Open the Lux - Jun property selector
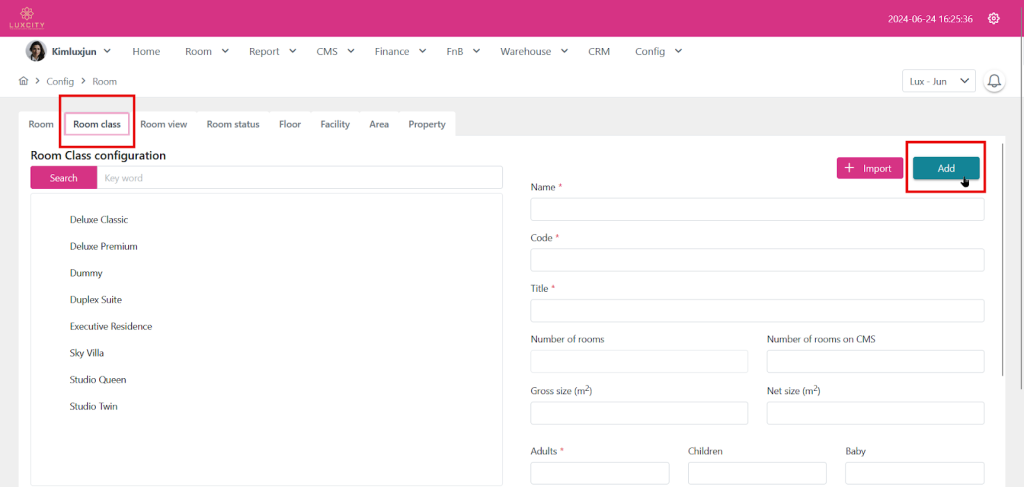The height and width of the screenshot is (487, 1024). [x=938, y=82]
